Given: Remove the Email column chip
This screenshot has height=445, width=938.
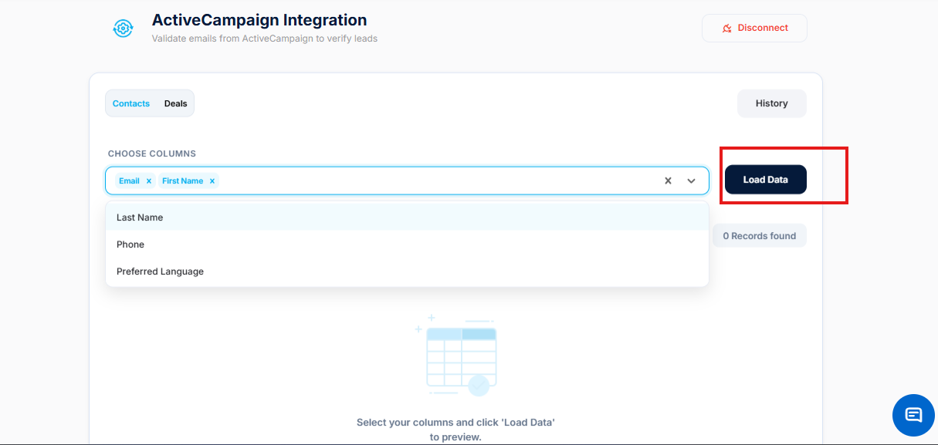Looking at the screenshot, I should point(149,181).
